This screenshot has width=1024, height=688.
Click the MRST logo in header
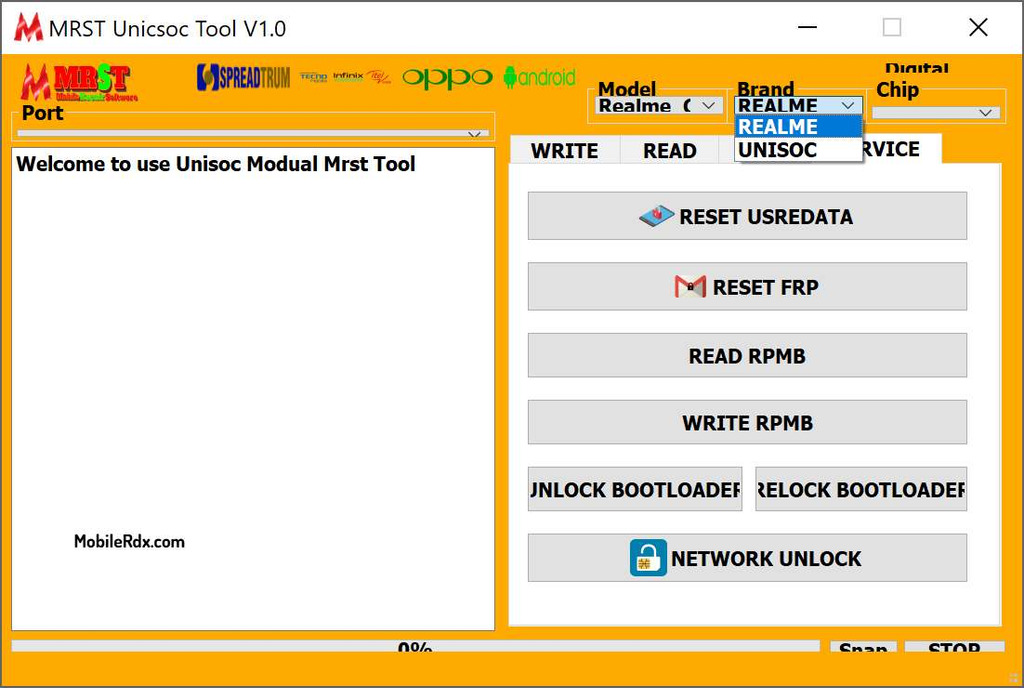coord(79,82)
